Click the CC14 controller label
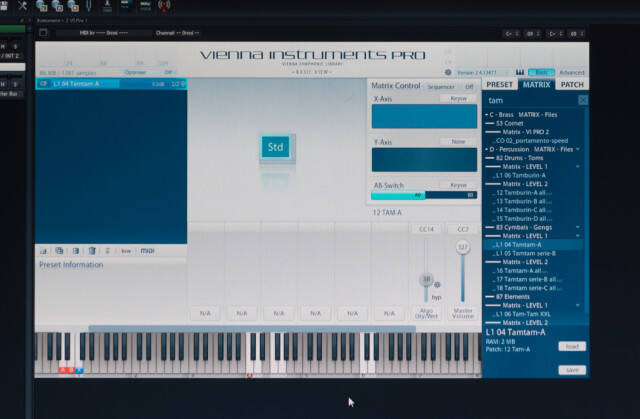640x419 pixels. [426, 229]
